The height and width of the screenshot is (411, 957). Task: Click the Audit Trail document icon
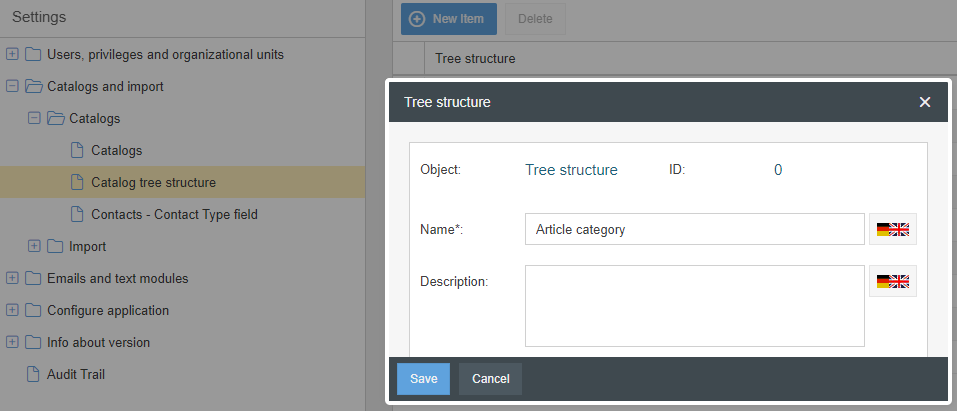point(33,374)
